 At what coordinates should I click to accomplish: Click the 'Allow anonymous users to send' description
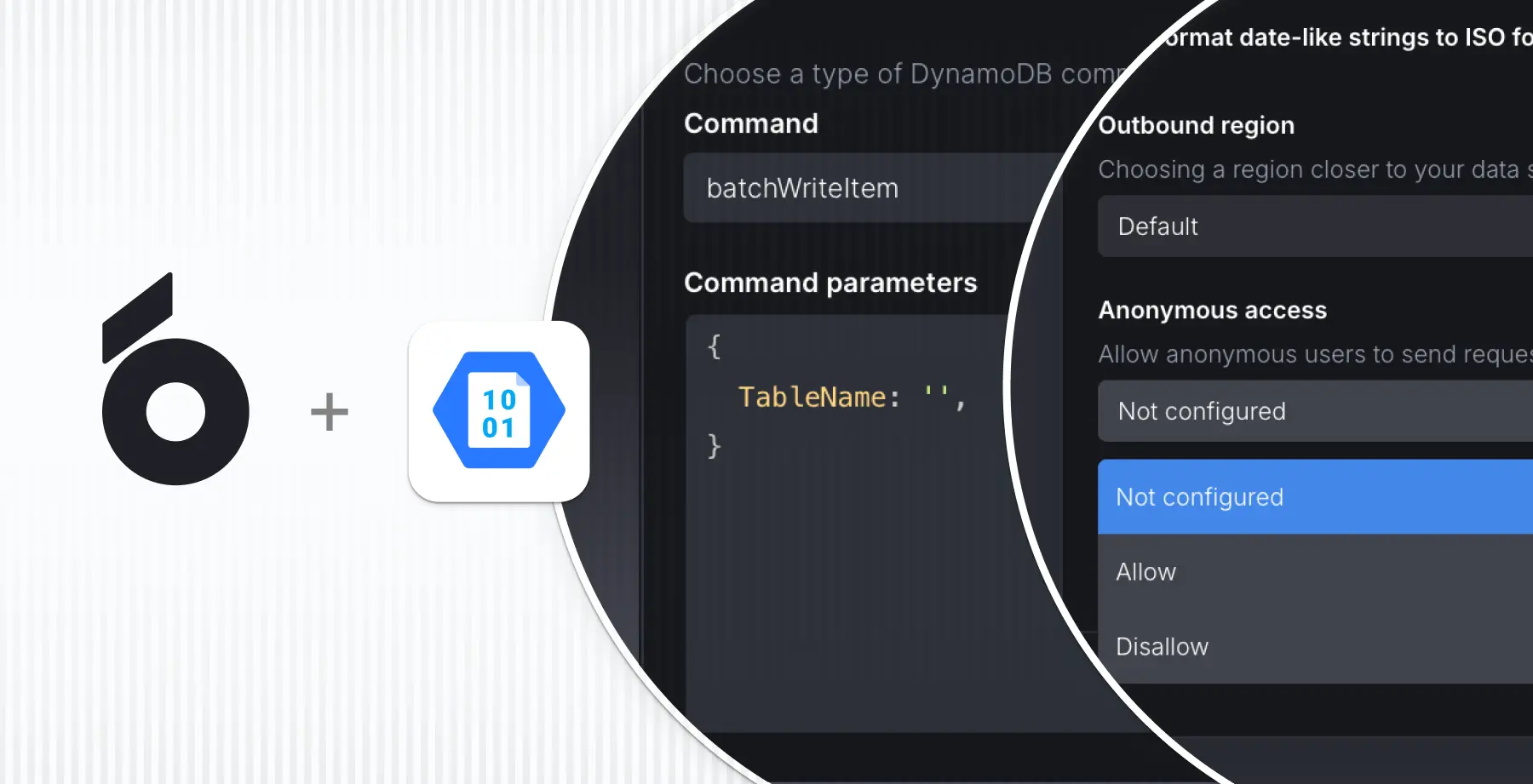point(1315,354)
